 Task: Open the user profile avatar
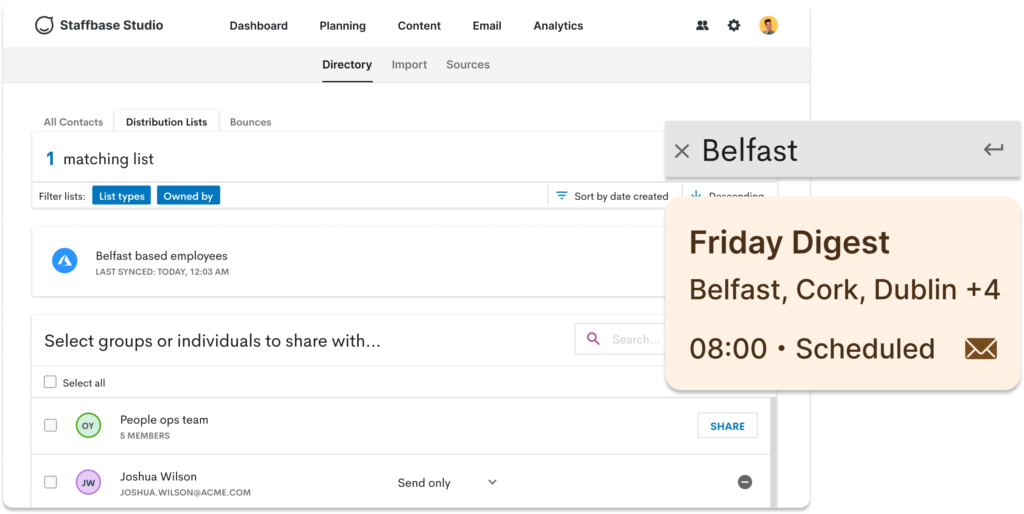(768, 25)
